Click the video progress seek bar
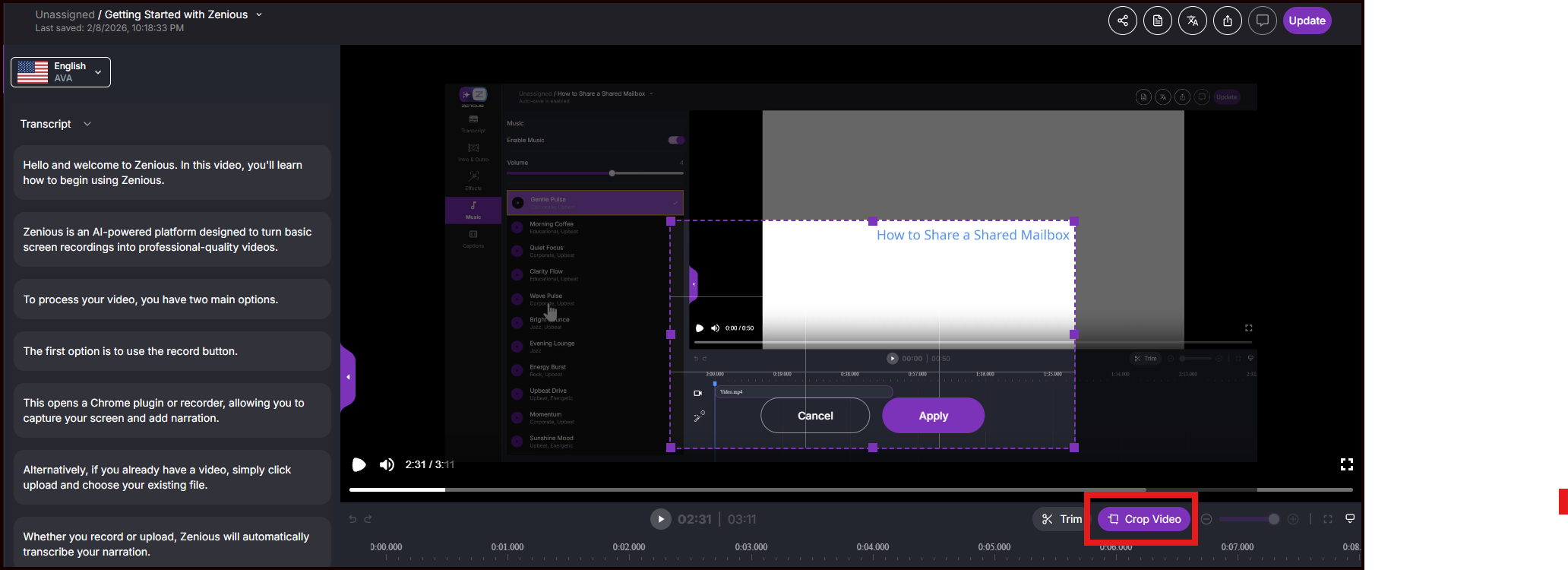 pyautogui.click(x=760, y=489)
